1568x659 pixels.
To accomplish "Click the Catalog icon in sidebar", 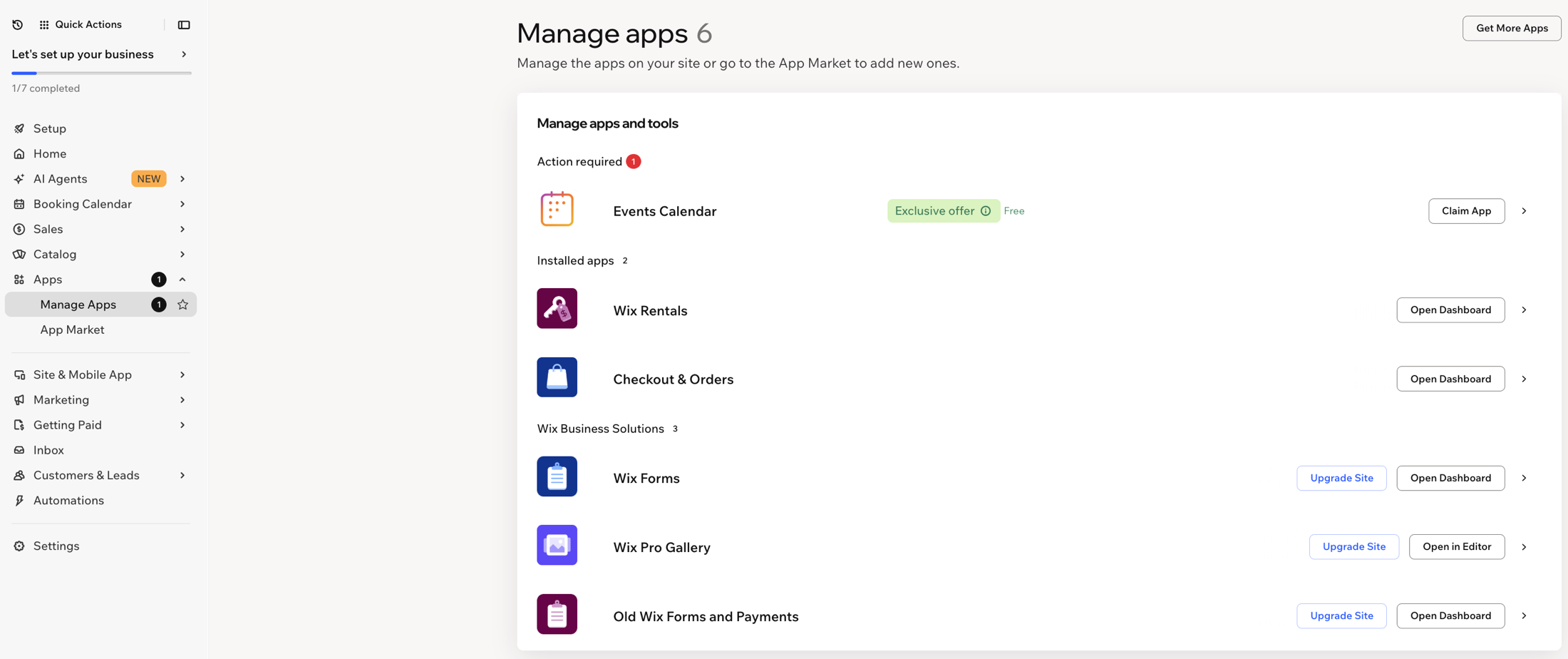I will click(19, 255).
